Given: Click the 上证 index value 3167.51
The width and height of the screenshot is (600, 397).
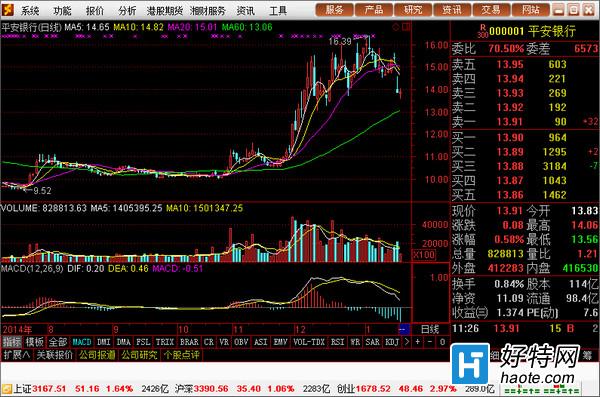Looking at the screenshot, I should (49, 389).
